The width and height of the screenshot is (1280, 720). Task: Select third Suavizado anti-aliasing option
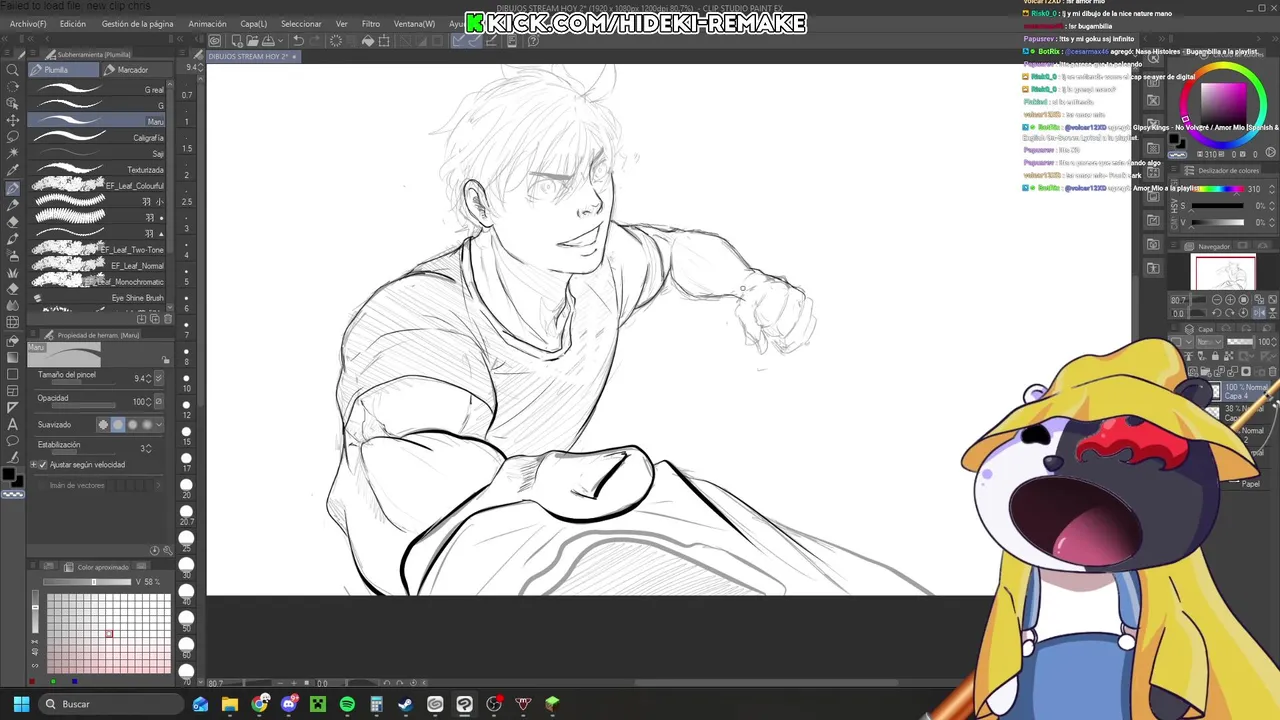tap(132, 425)
